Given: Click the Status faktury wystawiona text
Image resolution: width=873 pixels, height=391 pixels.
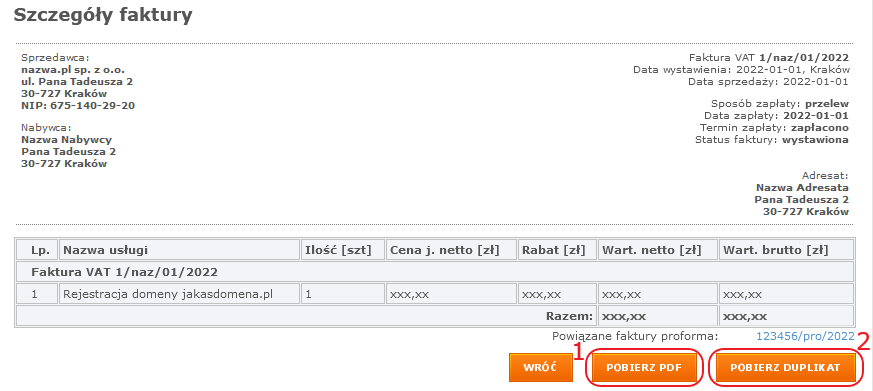Looking at the screenshot, I should (x=772, y=140).
